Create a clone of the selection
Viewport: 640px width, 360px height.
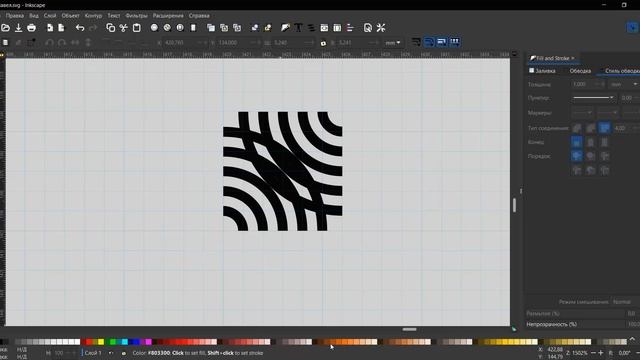224,28
